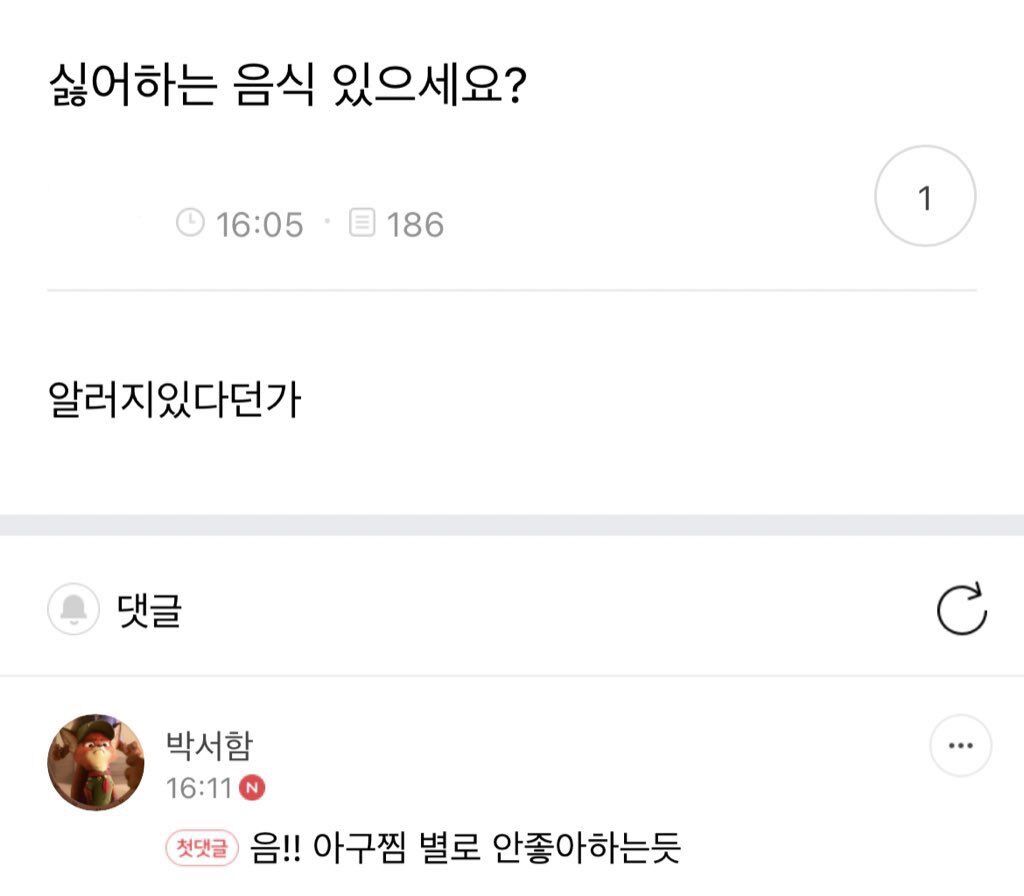Select the 댓글 section header
The image size is (1024, 896).
(x=149, y=610)
